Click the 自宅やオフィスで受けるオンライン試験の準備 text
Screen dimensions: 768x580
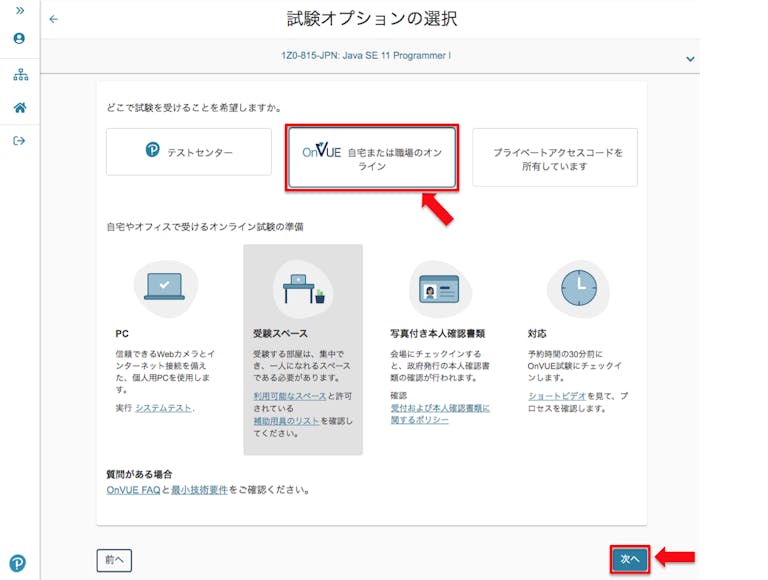tap(205, 227)
